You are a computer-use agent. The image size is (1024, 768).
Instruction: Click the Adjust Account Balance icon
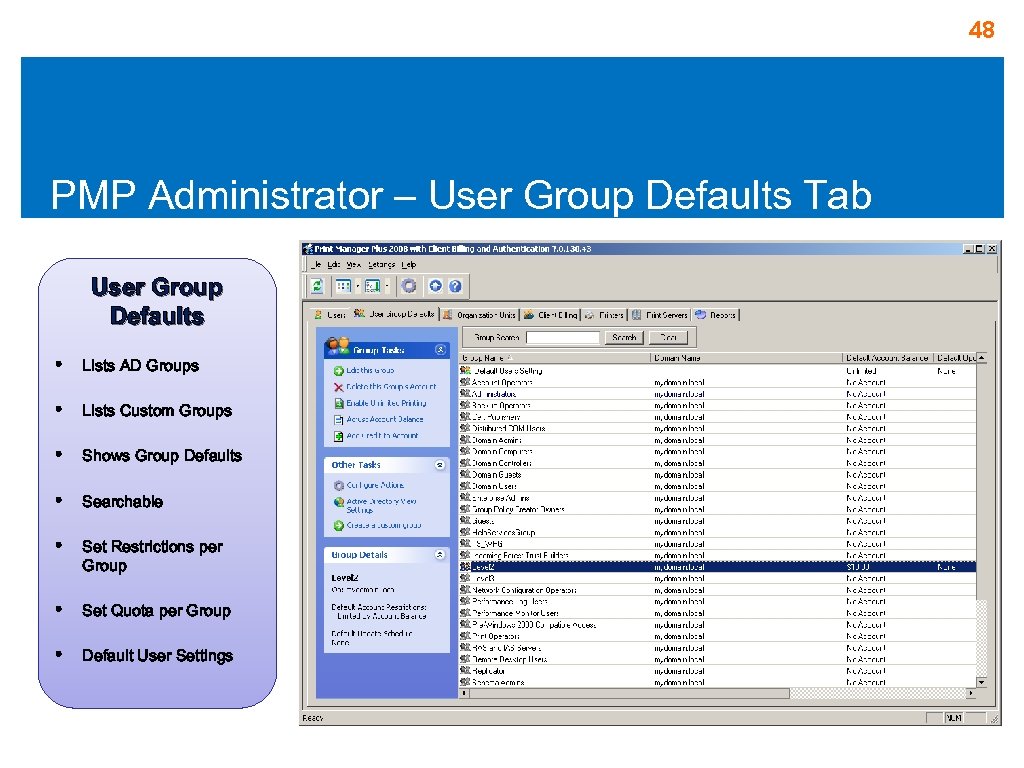pos(338,419)
